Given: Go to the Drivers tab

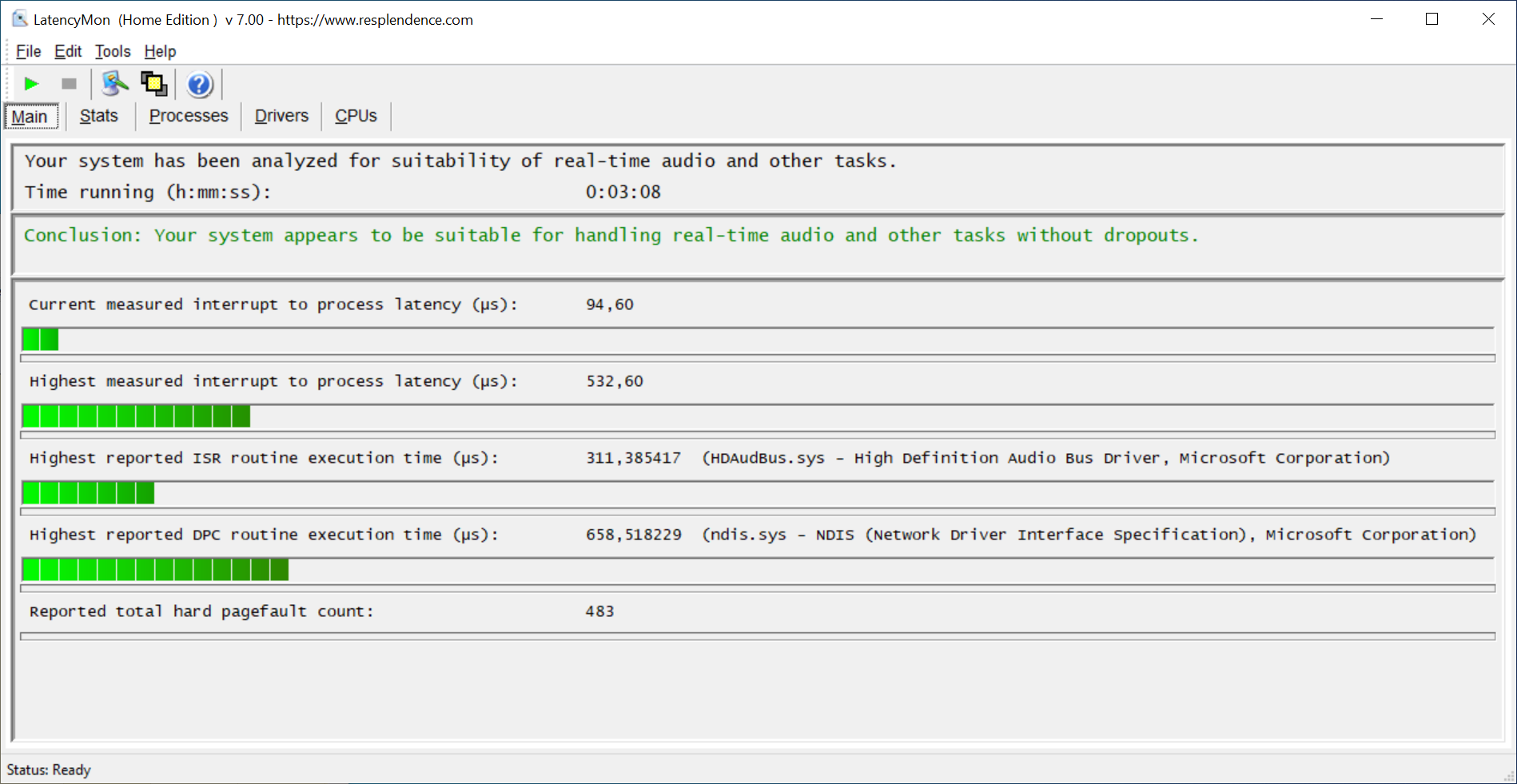Looking at the screenshot, I should pyautogui.click(x=281, y=117).
